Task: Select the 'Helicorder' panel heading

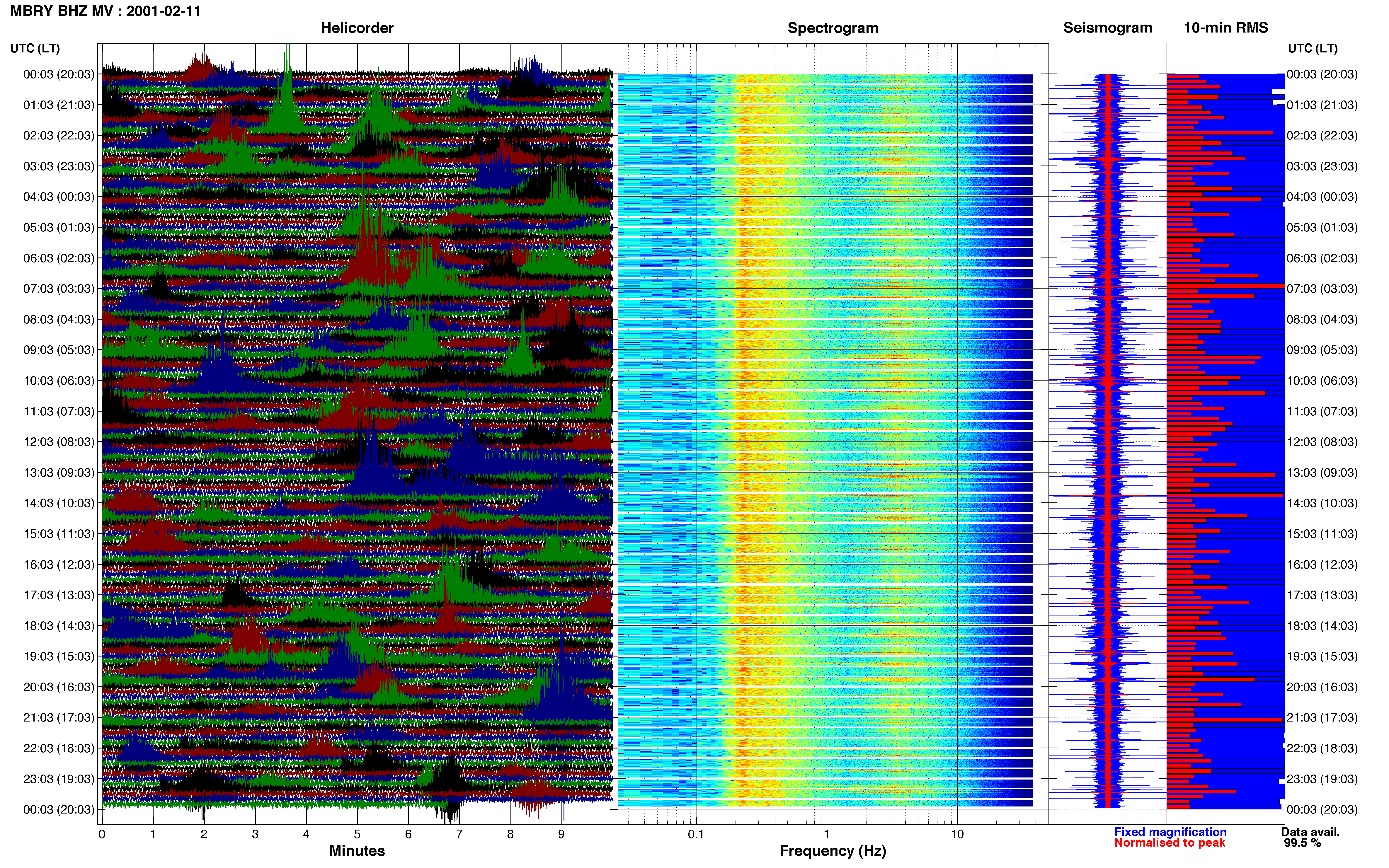Action: [357, 28]
